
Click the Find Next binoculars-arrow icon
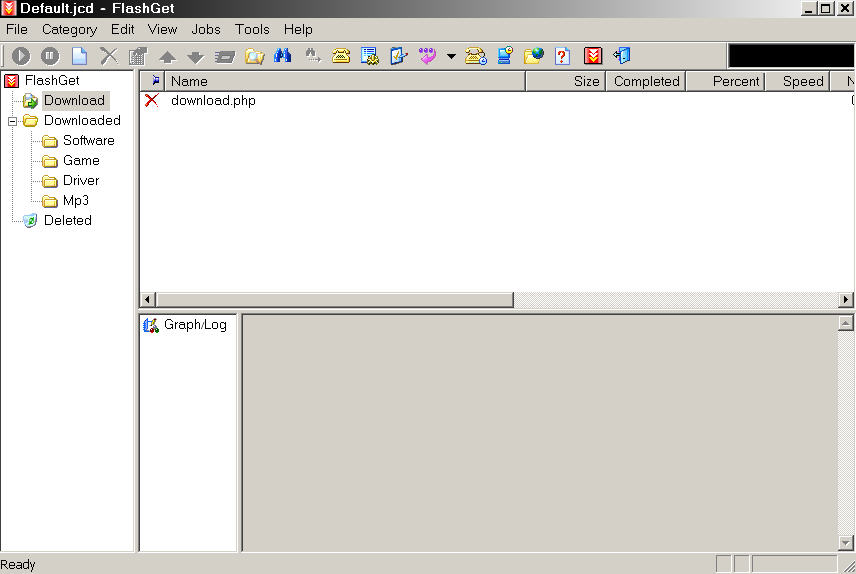pyautogui.click(x=312, y=56)
